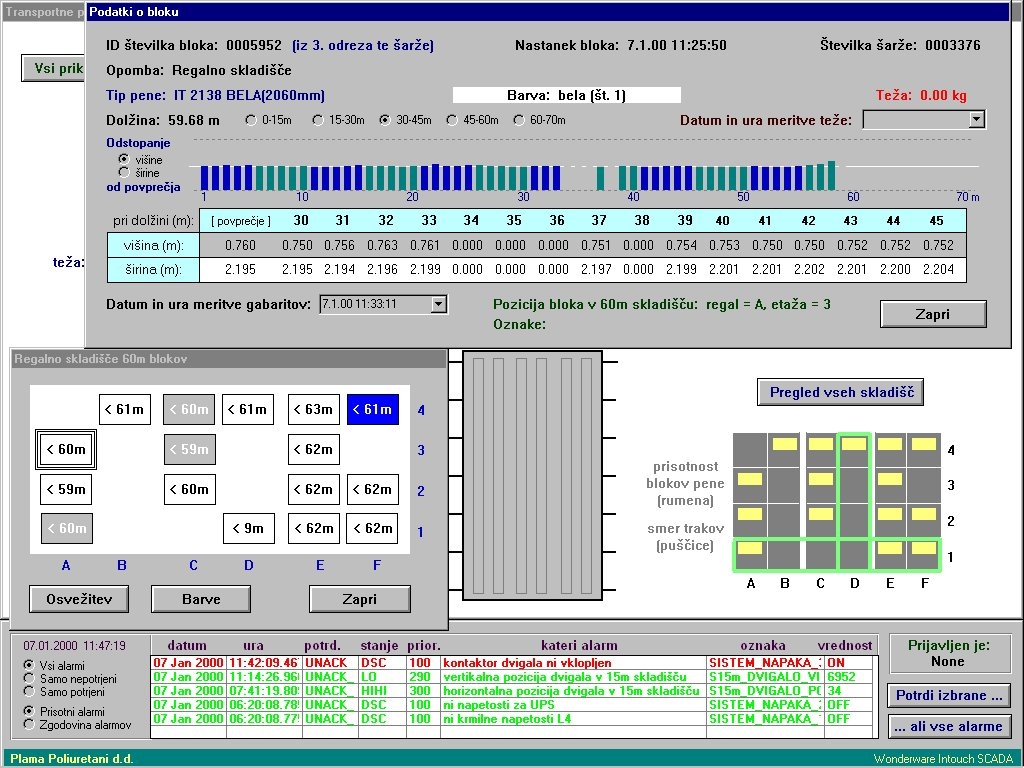Click yellow block indicator in overview cell A3
The height and width of the screenshot is (768, 1024).
tap(749, 479)
